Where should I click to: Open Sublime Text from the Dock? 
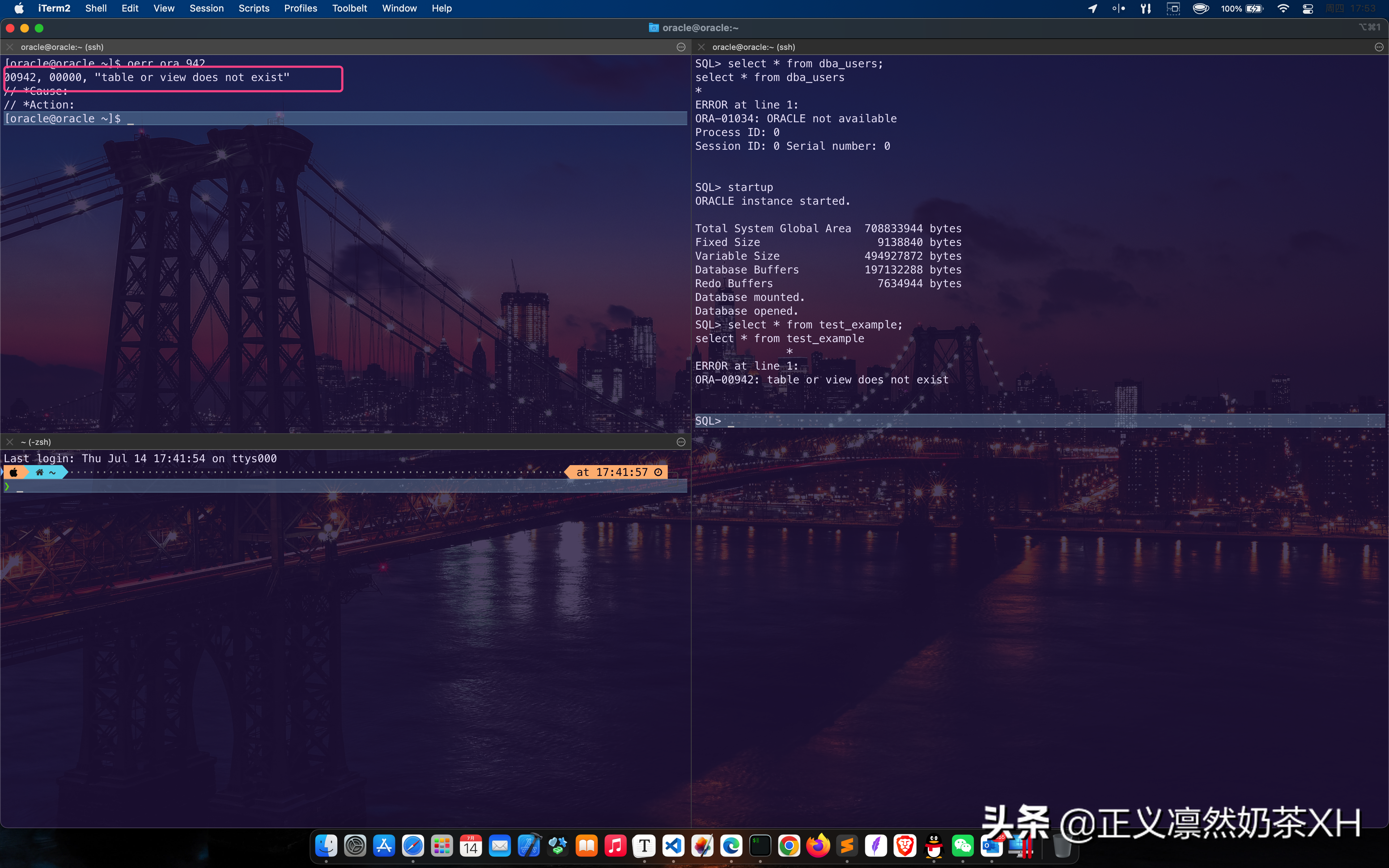[846, 846]
